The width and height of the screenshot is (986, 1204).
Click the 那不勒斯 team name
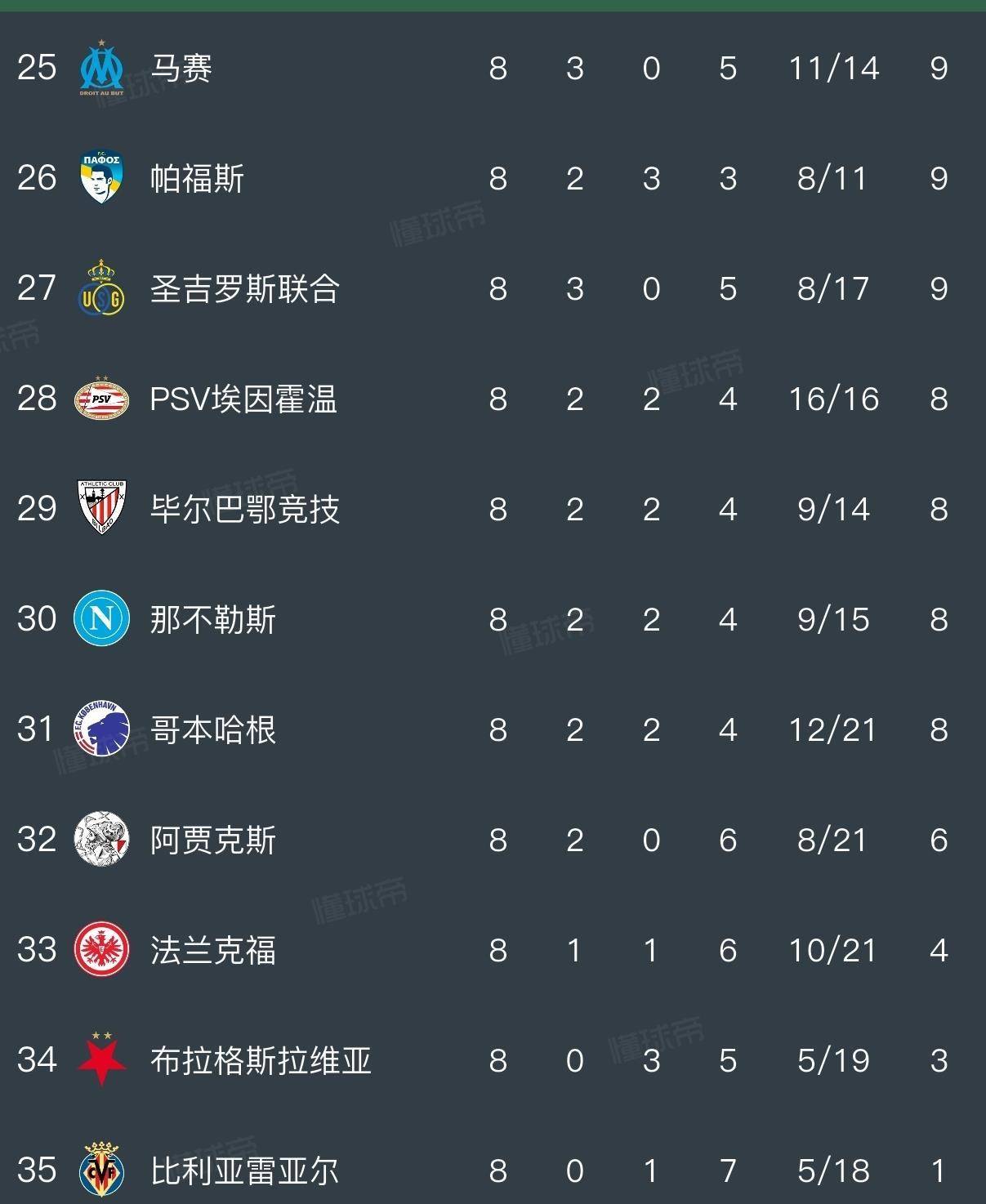(213, 619)
